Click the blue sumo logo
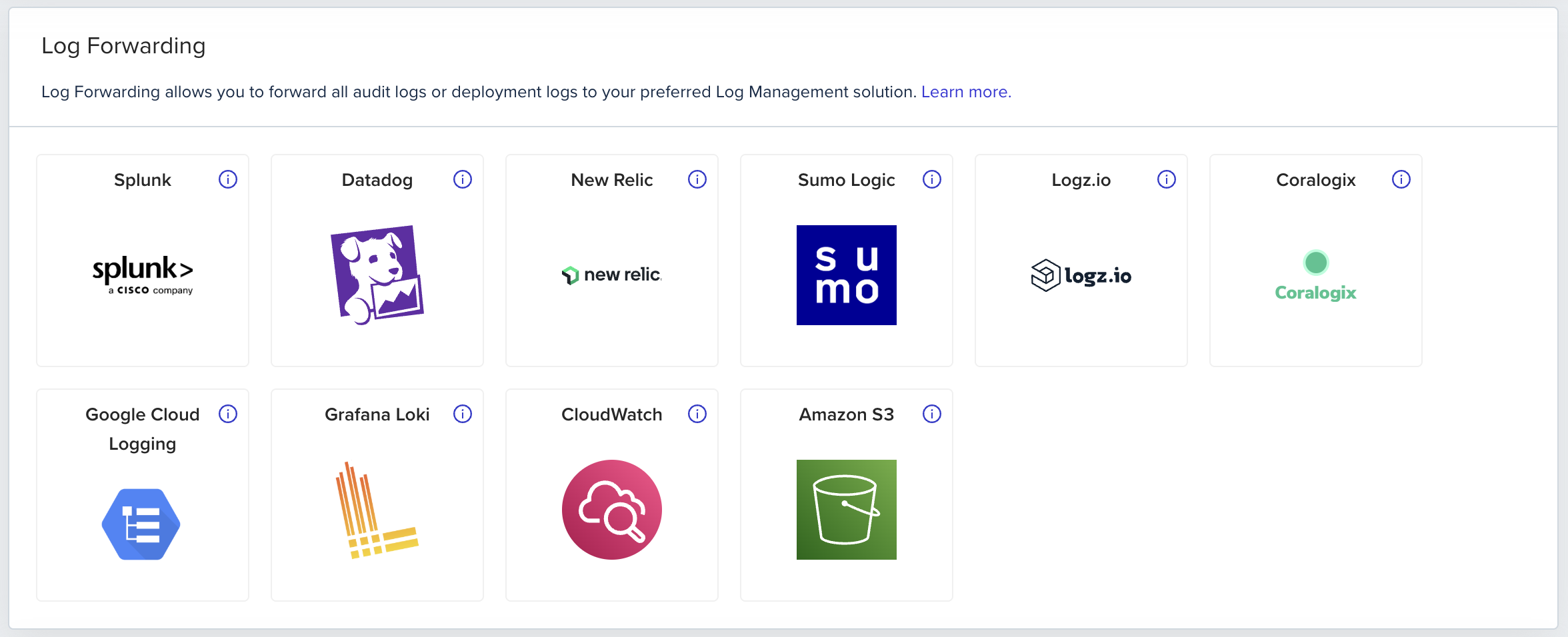This screenshot has width=1568, height=637. (x=847, y=275)
